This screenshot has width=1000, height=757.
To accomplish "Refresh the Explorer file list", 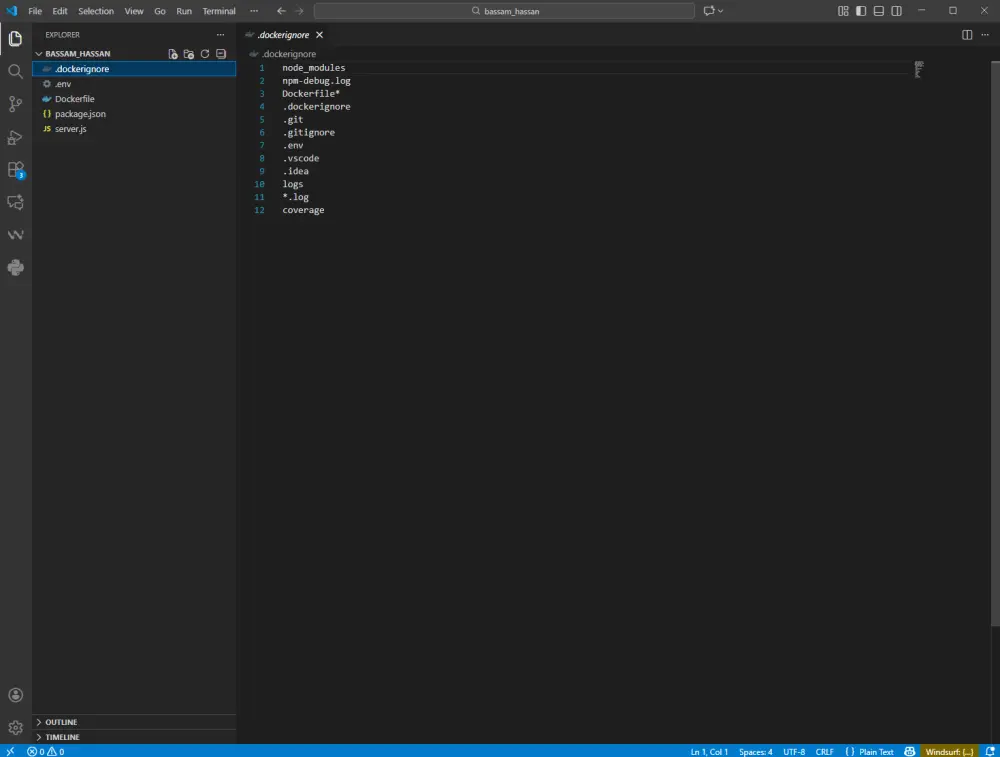I will pos(205,54).
